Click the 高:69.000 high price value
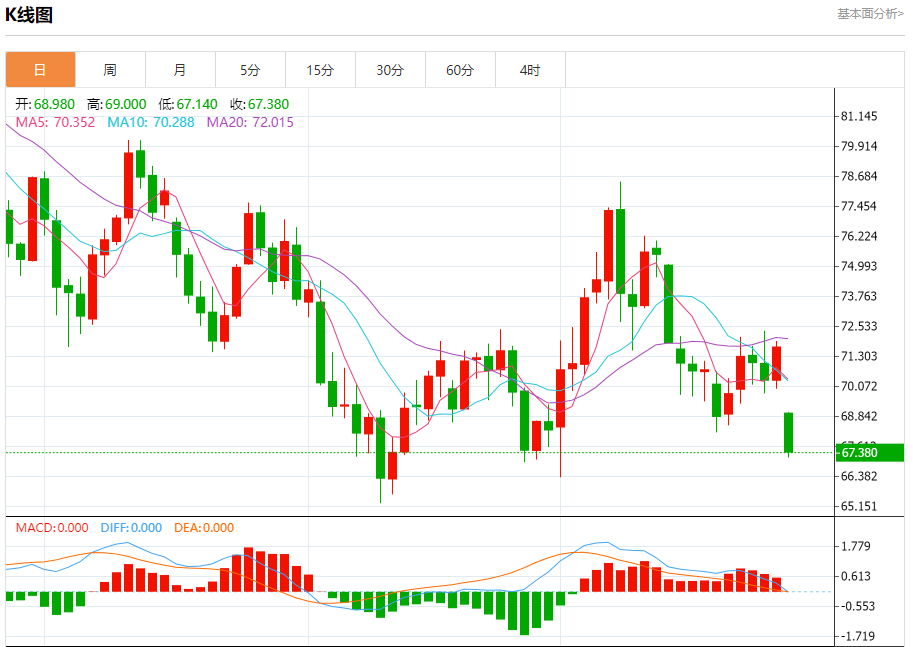The image size is (913, 647). click(116, 104)
